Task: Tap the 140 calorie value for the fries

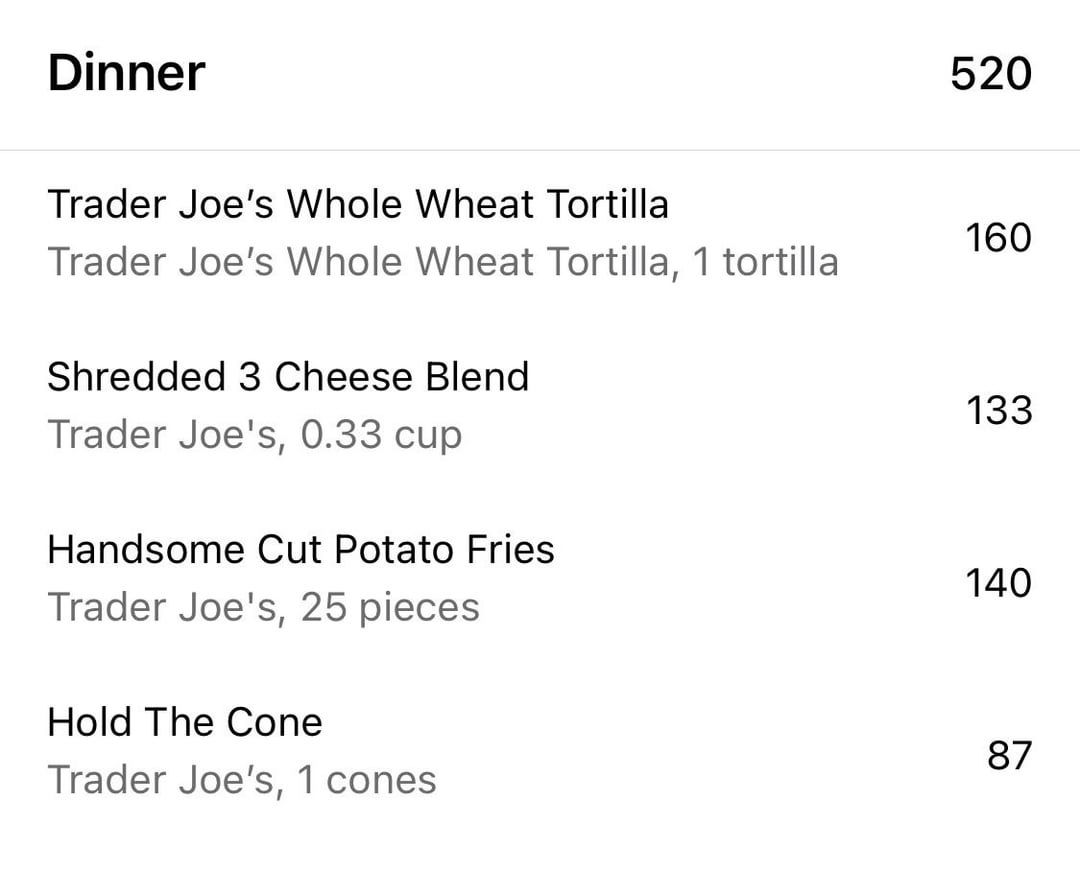Action: point(997,582)
